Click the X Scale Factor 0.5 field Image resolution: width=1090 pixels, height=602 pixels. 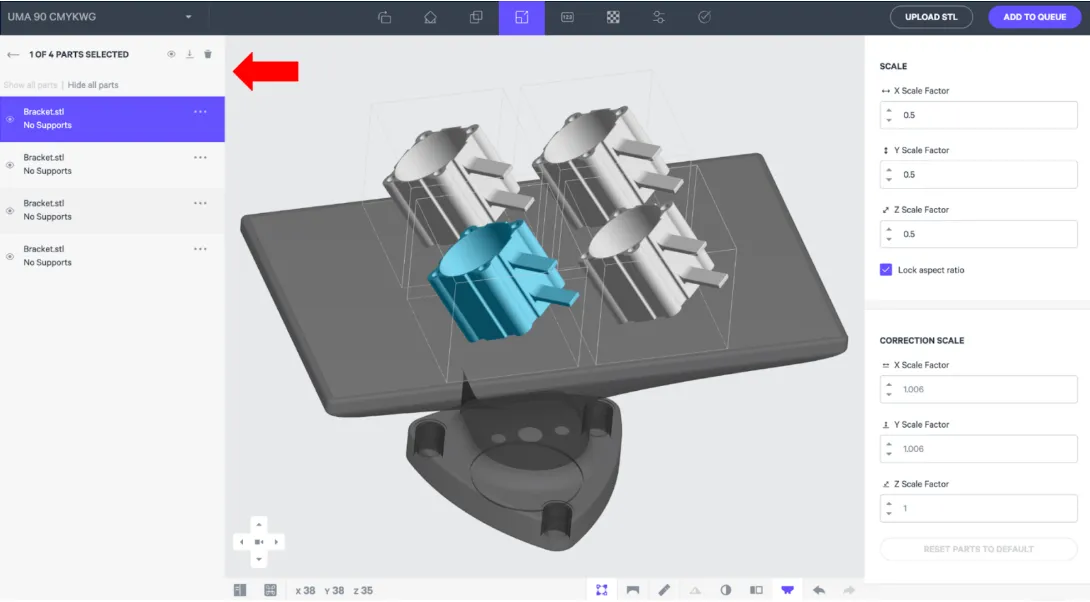[978, 115]
